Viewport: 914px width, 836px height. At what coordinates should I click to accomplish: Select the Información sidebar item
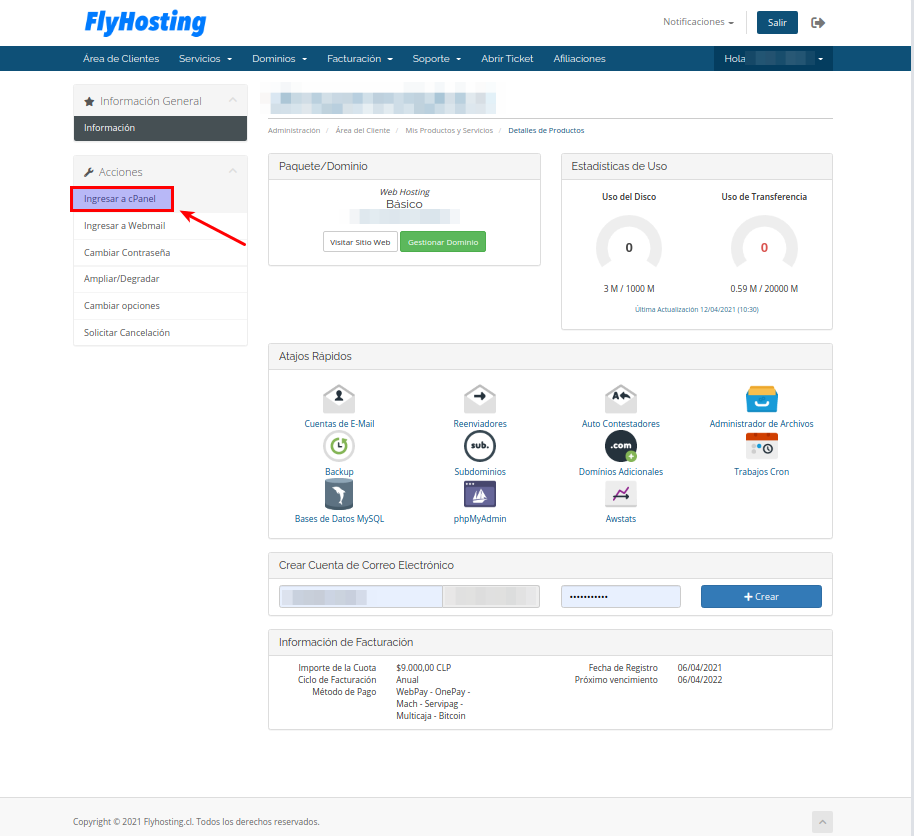point(160,128)
